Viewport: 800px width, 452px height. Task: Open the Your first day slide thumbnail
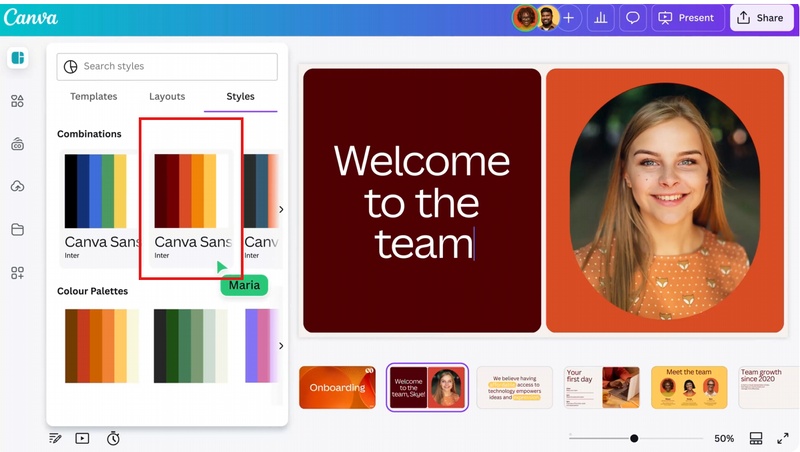602,387
